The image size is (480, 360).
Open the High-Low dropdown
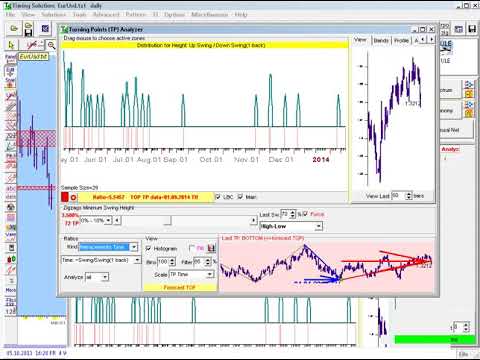pos(319,226)
